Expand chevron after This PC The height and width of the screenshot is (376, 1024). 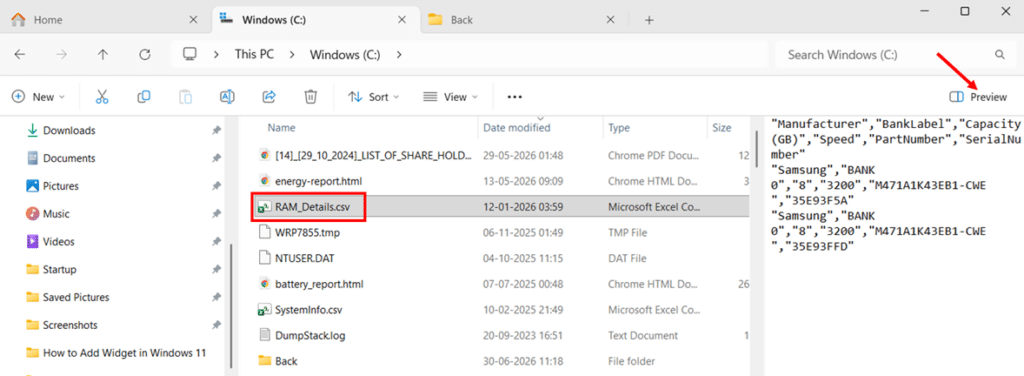[x=292, y=55]
